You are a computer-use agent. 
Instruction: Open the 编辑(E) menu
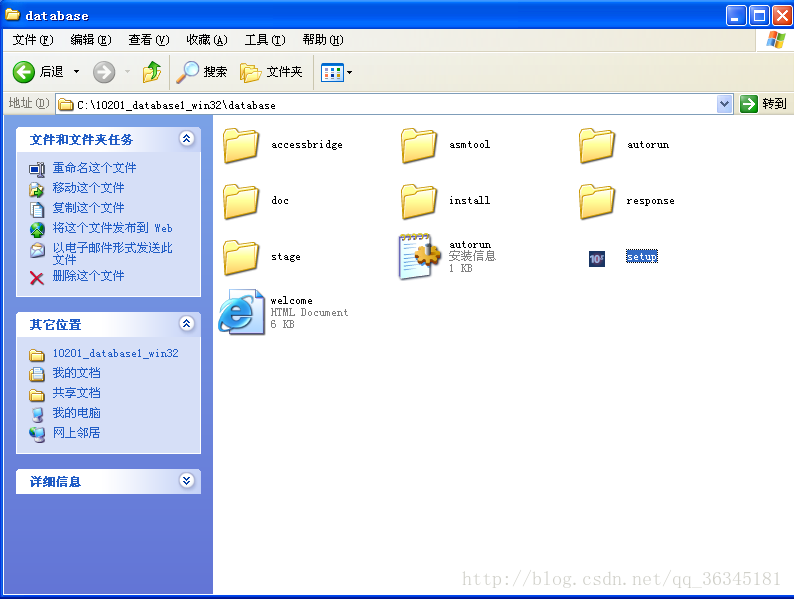click(91, 40)
